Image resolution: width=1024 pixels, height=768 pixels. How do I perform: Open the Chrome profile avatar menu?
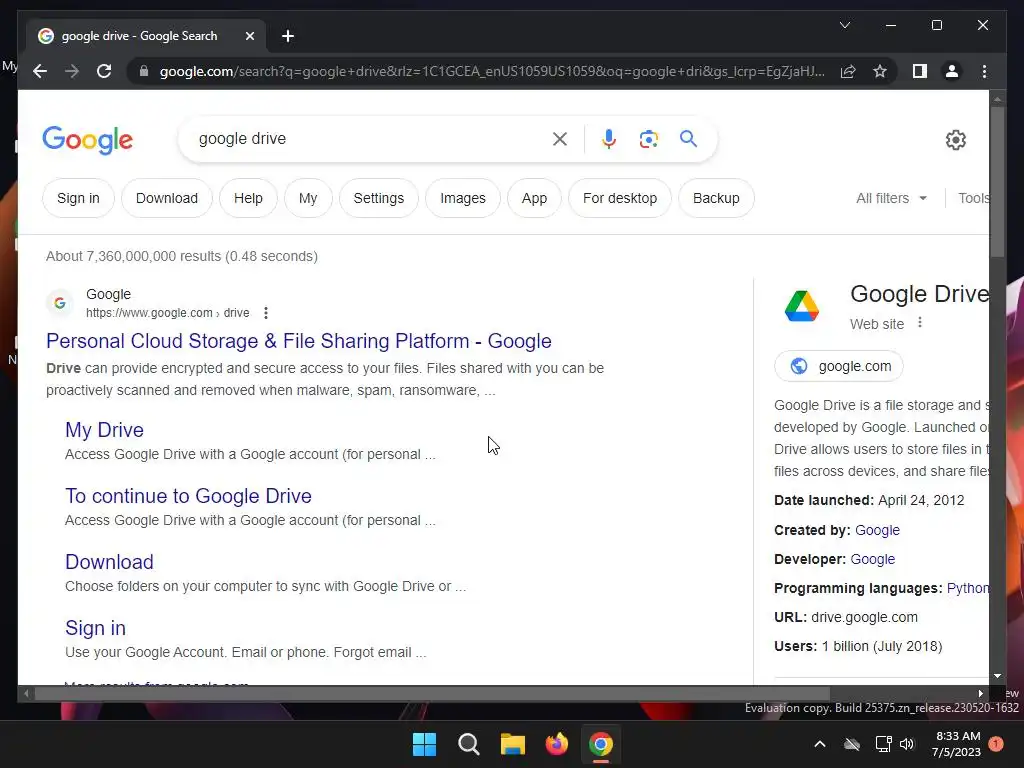coord(952,71)
